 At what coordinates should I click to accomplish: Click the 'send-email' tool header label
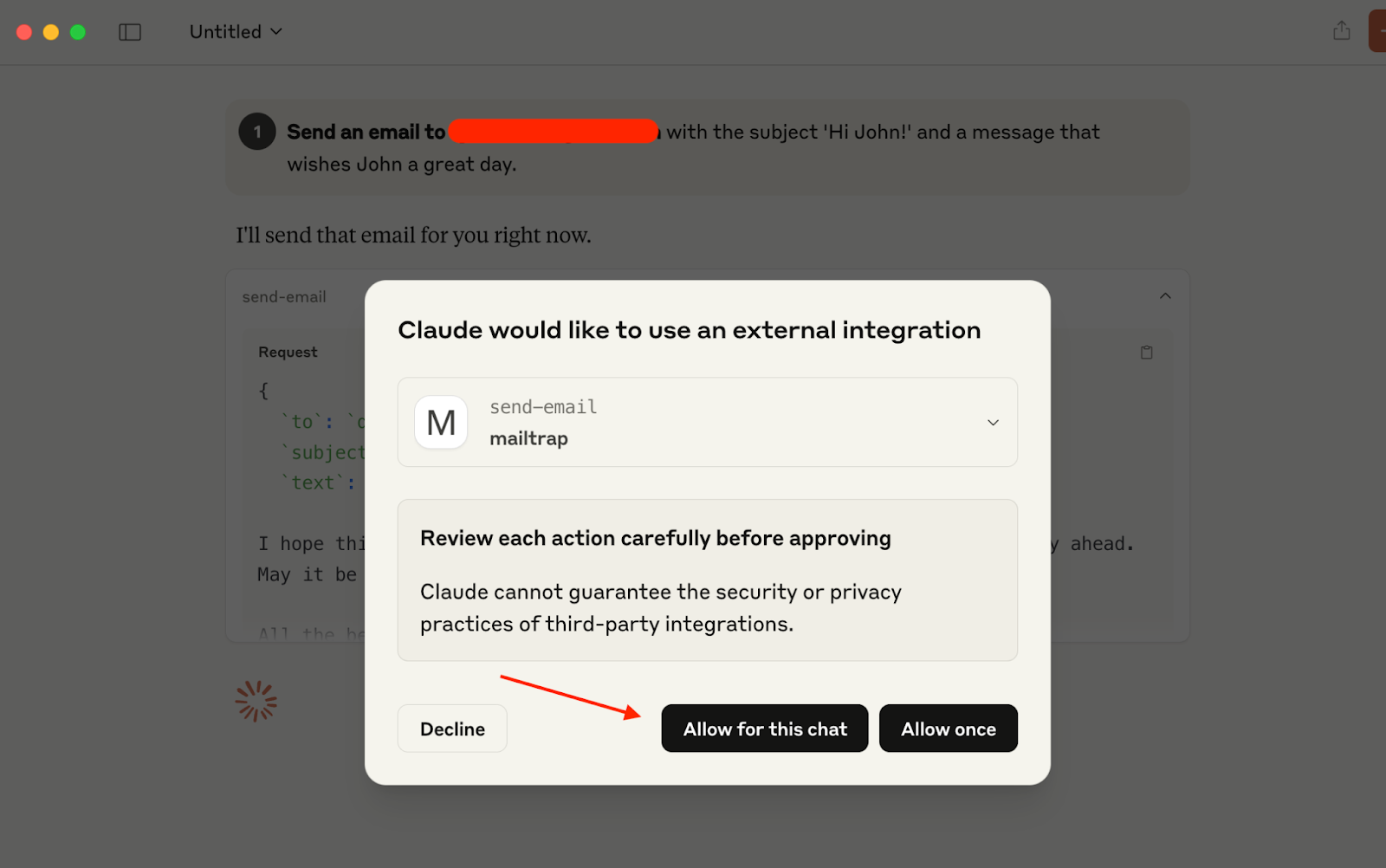coord(284,297)
